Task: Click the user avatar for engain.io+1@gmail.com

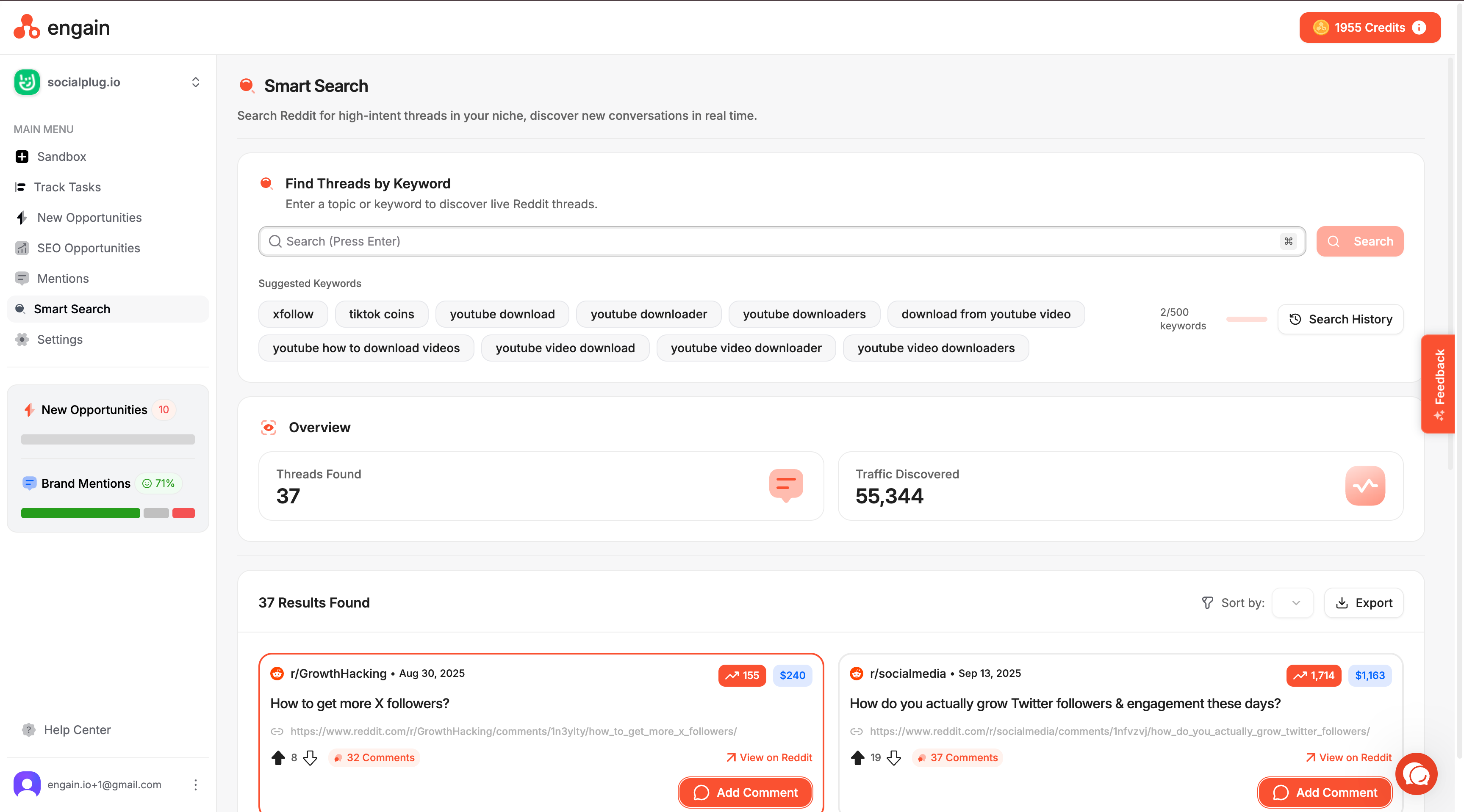Action: pos(27,785)
